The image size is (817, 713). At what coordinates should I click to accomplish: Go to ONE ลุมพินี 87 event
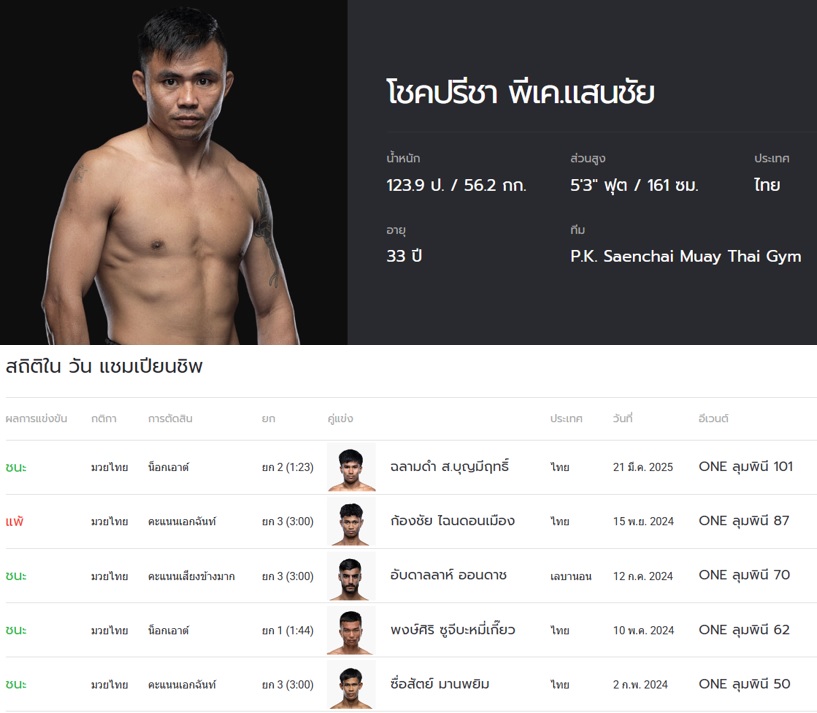[x=744, y=521]
